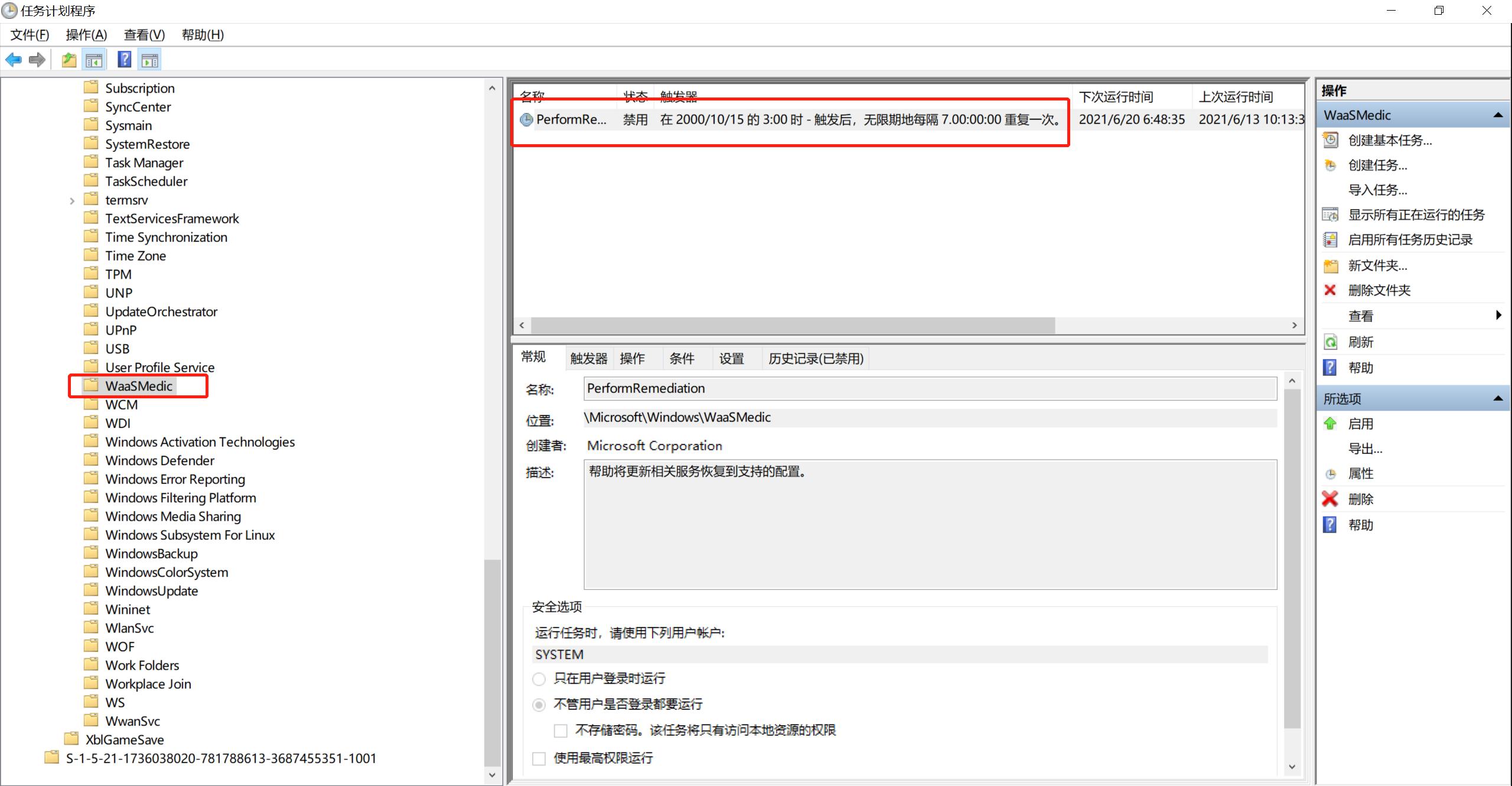The height and width of the screenshot is (786, 1512).
Task: Click the 删除文件夹 red X icon
Action: coord(1330,290)
